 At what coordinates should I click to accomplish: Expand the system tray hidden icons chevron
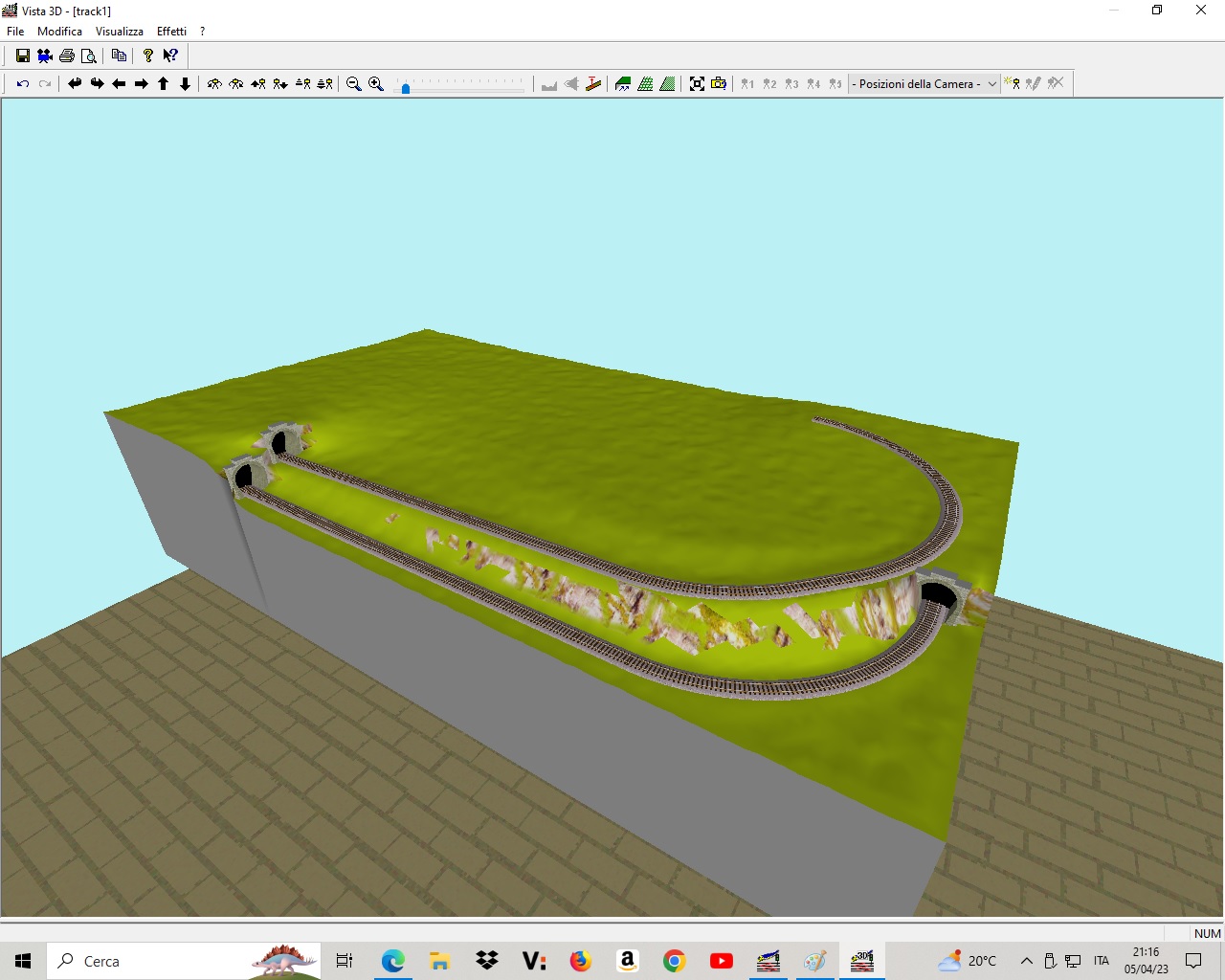point(1027,961)
